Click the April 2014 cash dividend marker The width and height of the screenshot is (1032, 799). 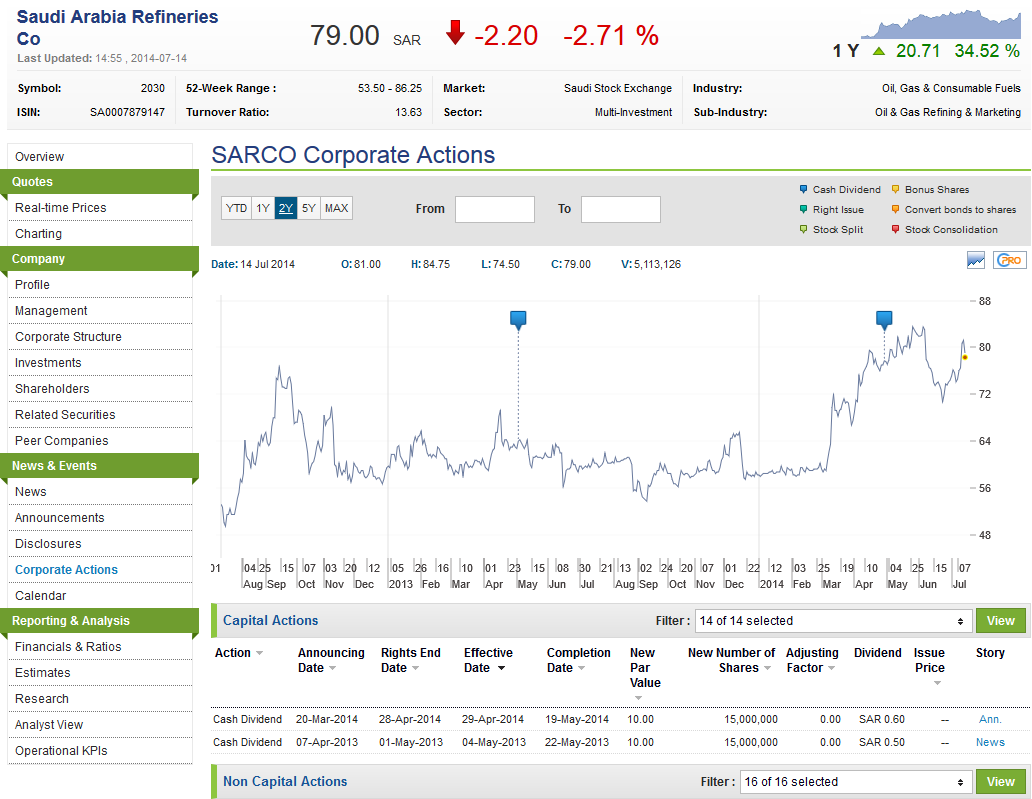tap(884, 319)
